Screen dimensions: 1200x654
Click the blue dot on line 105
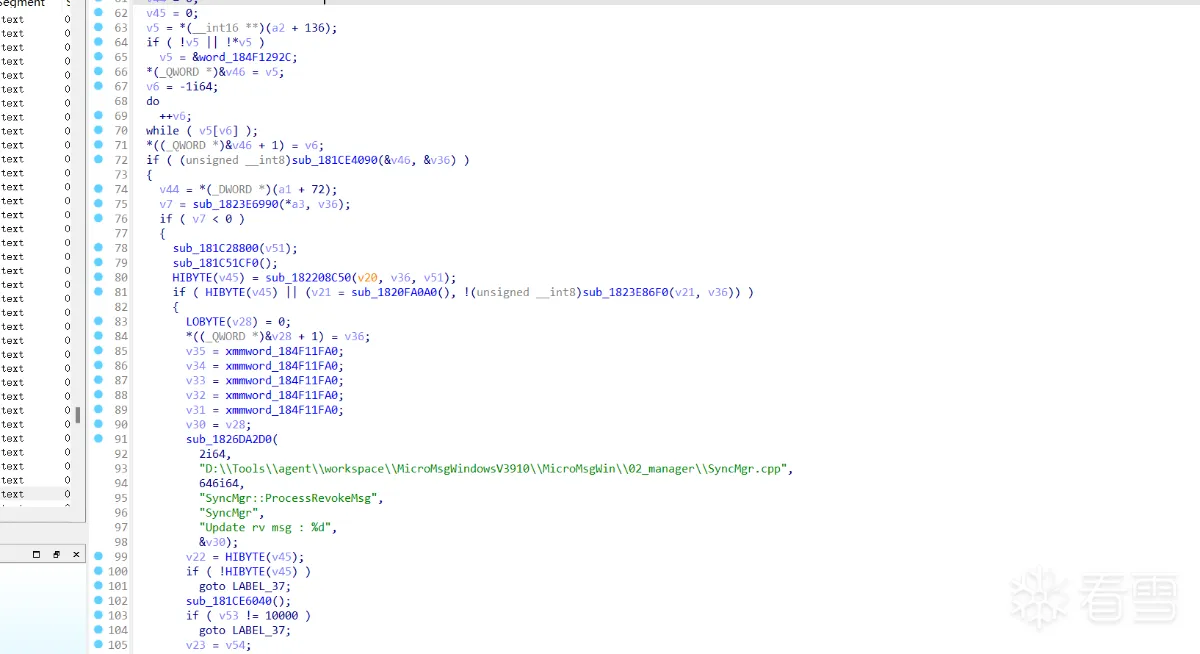click(98, 645)
